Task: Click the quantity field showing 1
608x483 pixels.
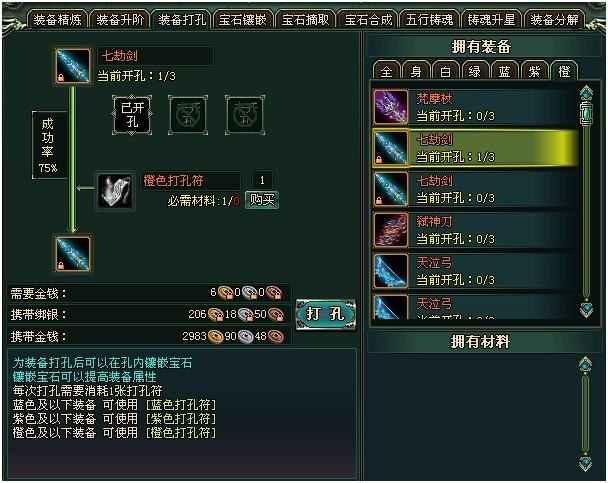Action: click(262, 180)
